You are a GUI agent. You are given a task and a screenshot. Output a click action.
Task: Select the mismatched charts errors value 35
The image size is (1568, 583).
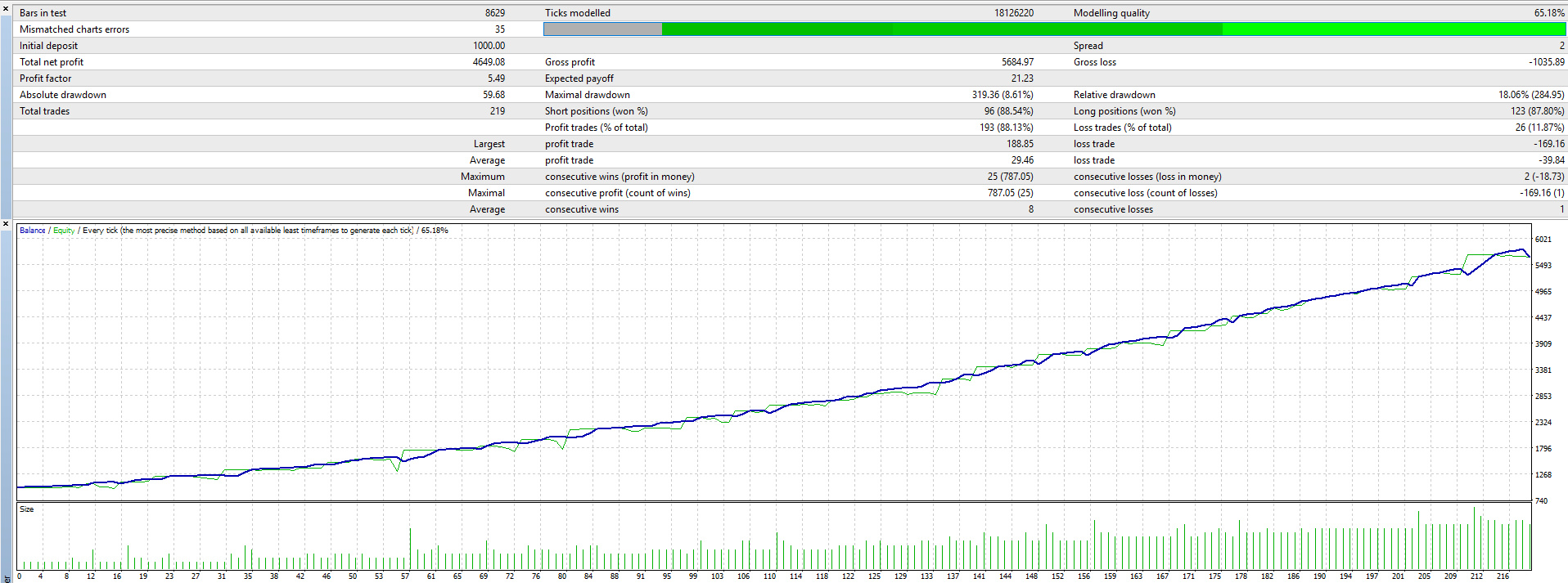(x=500, y=29)
